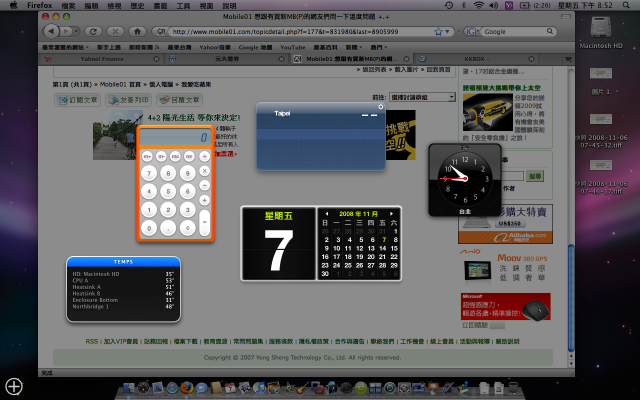The width and height of the screenshot is (640, 400).
Task: Show next month in calendar widget
Action: click(391, 213)
